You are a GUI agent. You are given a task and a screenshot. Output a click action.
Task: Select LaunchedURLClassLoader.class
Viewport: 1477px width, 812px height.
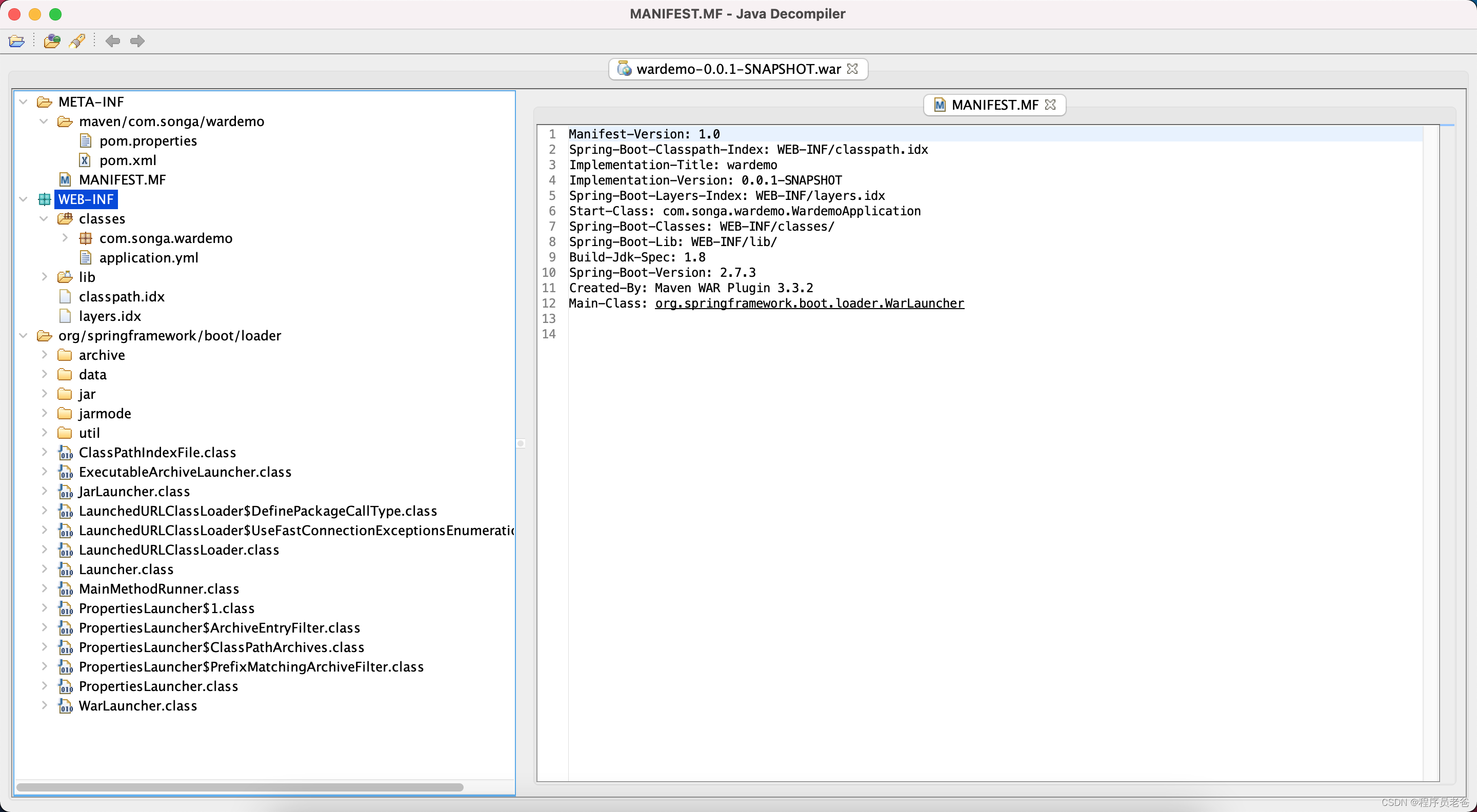click(x=179, y=550)
